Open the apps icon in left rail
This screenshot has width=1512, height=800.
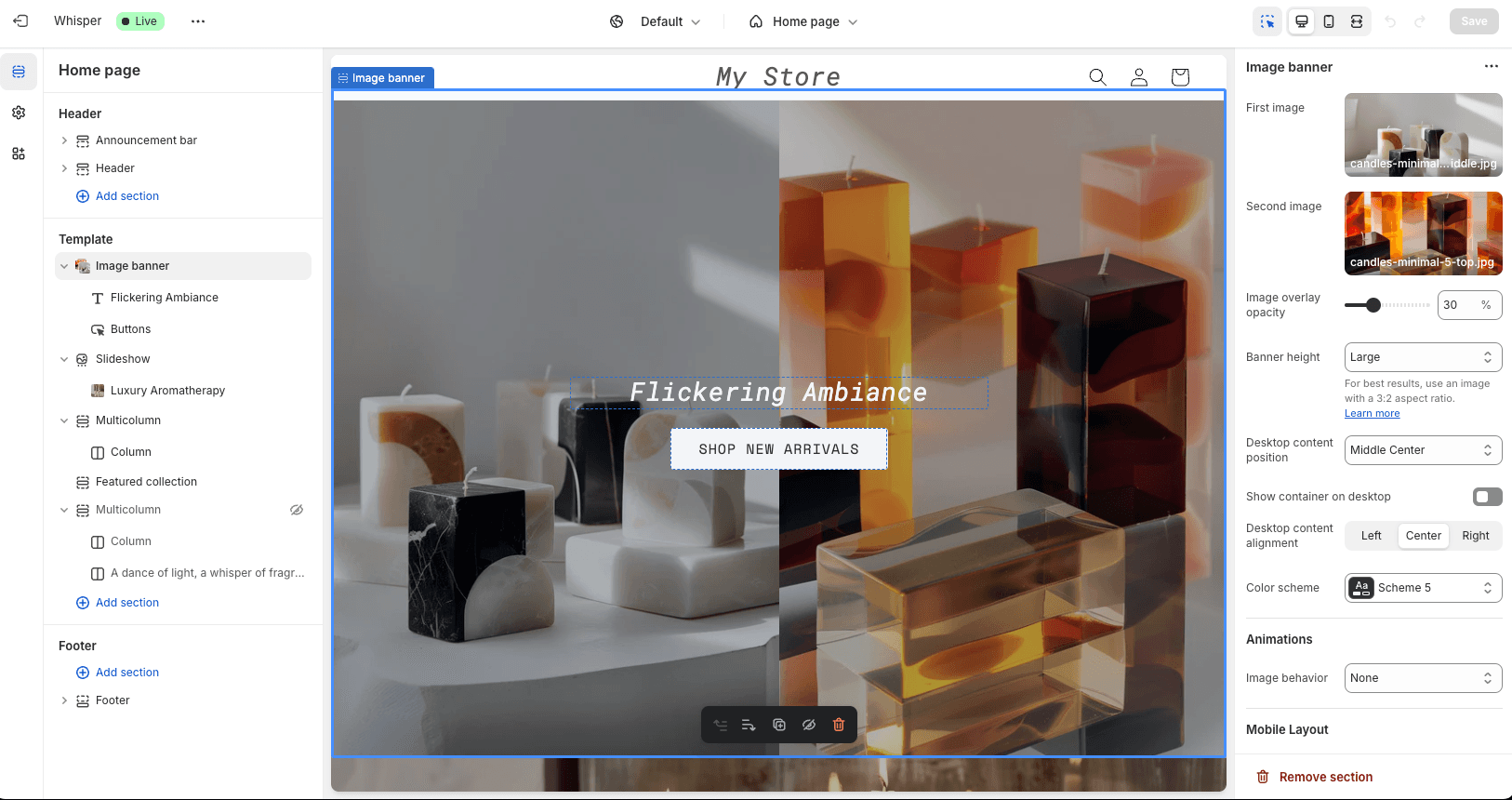pyautogui.click(x=19, y=153)
